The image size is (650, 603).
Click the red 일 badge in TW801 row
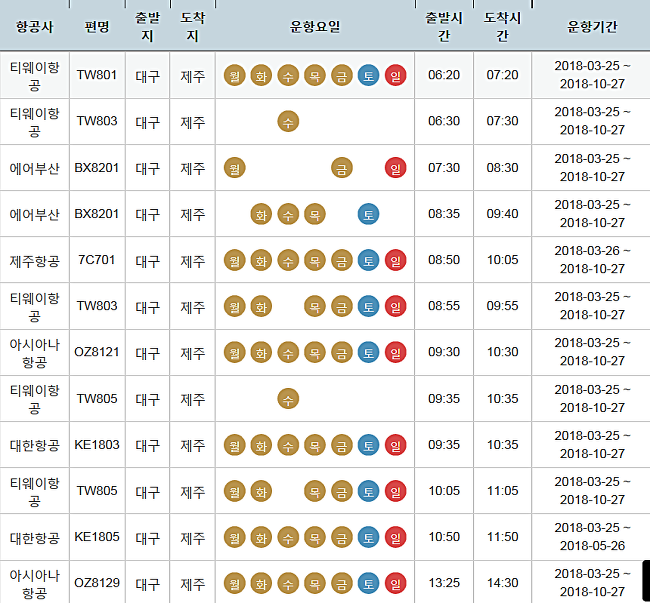tap(395, 75)
